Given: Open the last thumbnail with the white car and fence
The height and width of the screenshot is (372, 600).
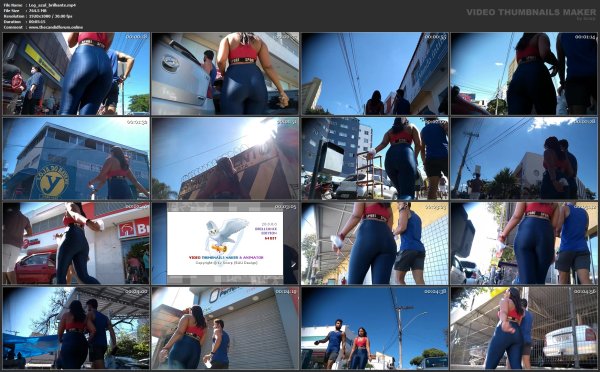Looking at the screenshot, I should (x=524, y=328).
